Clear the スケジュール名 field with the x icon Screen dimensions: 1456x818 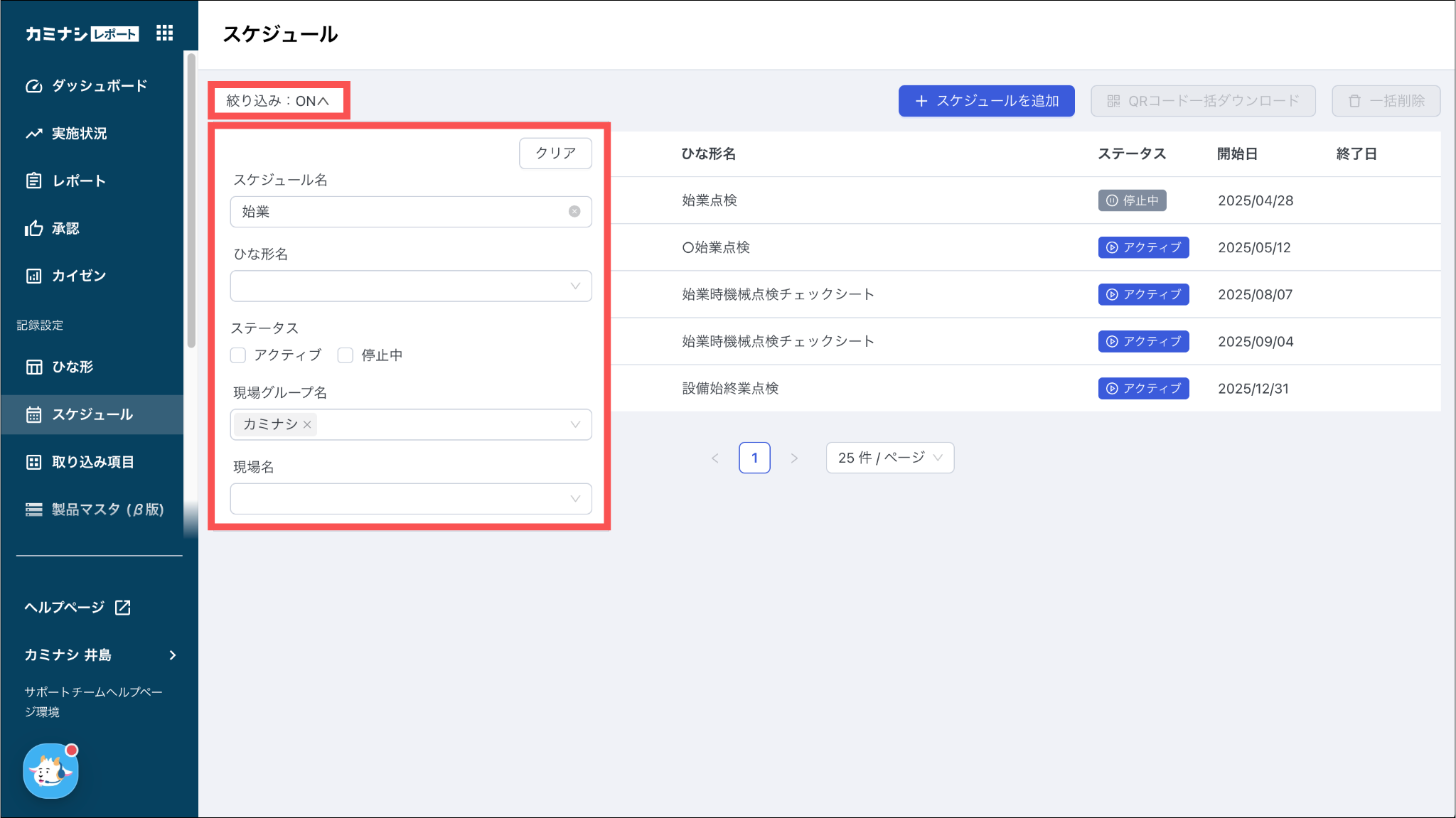574,212
